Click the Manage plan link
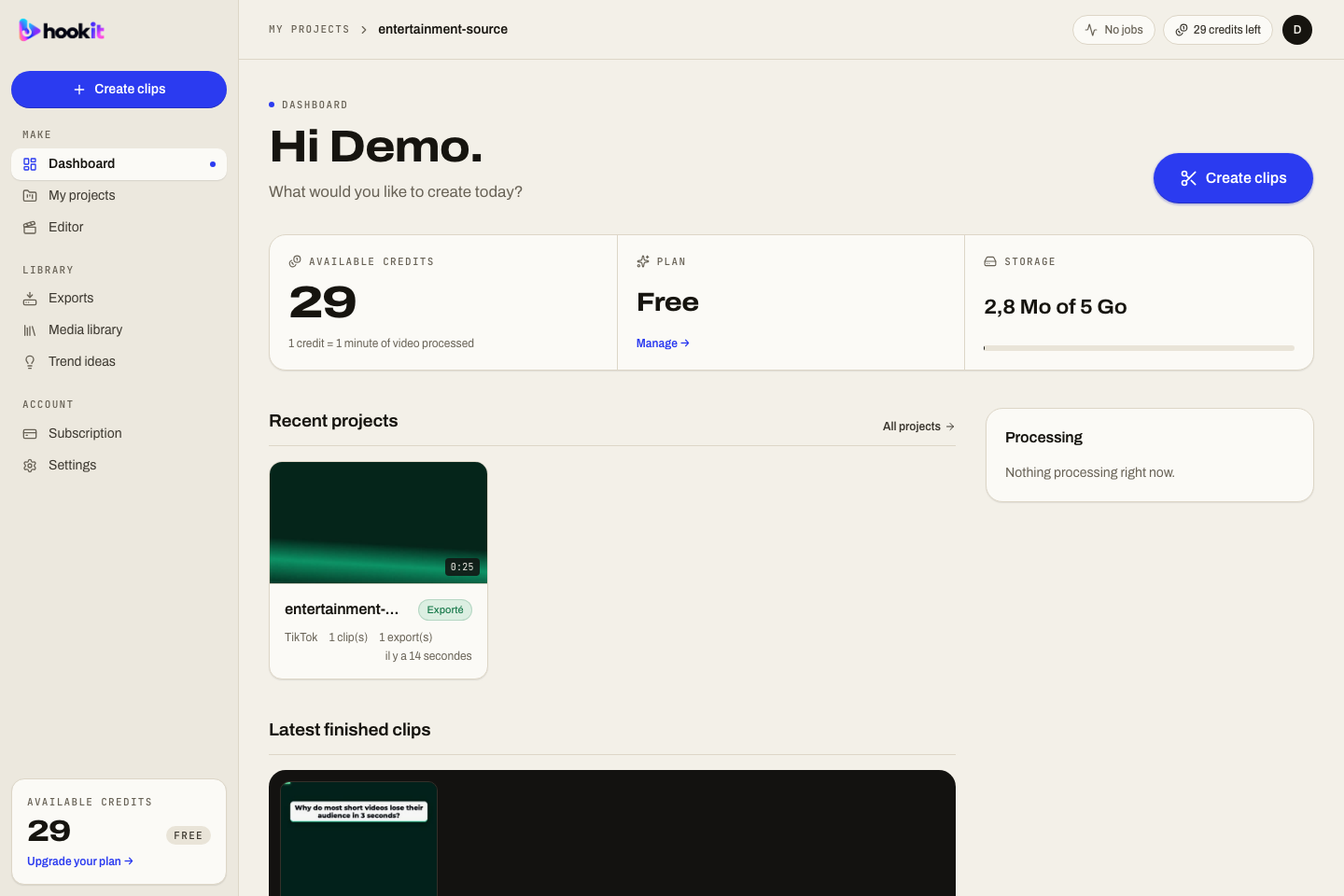Screen dimensions: 1344x896 (x=663, y=343)
